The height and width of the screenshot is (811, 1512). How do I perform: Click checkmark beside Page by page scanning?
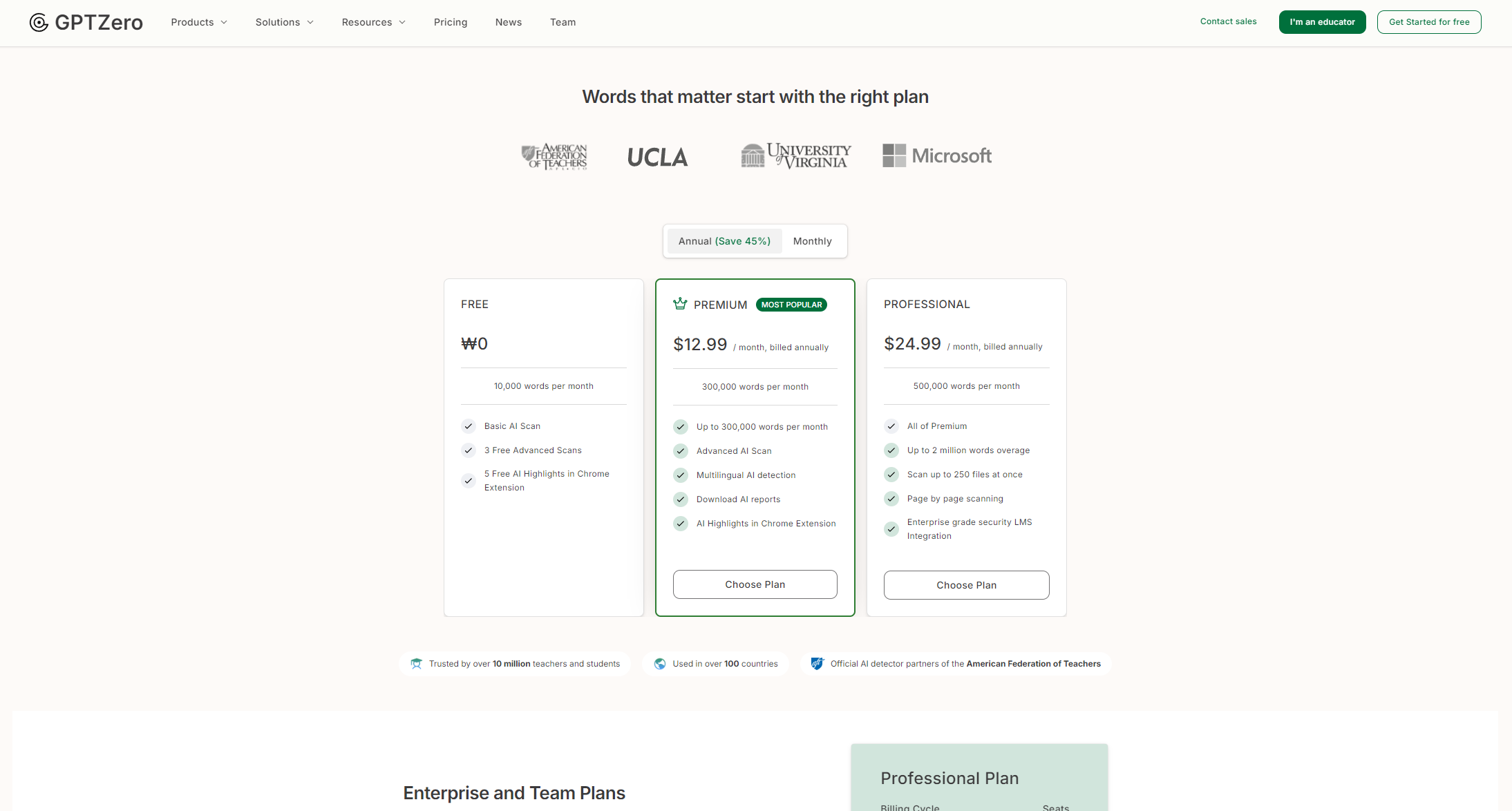click(891, 499)
